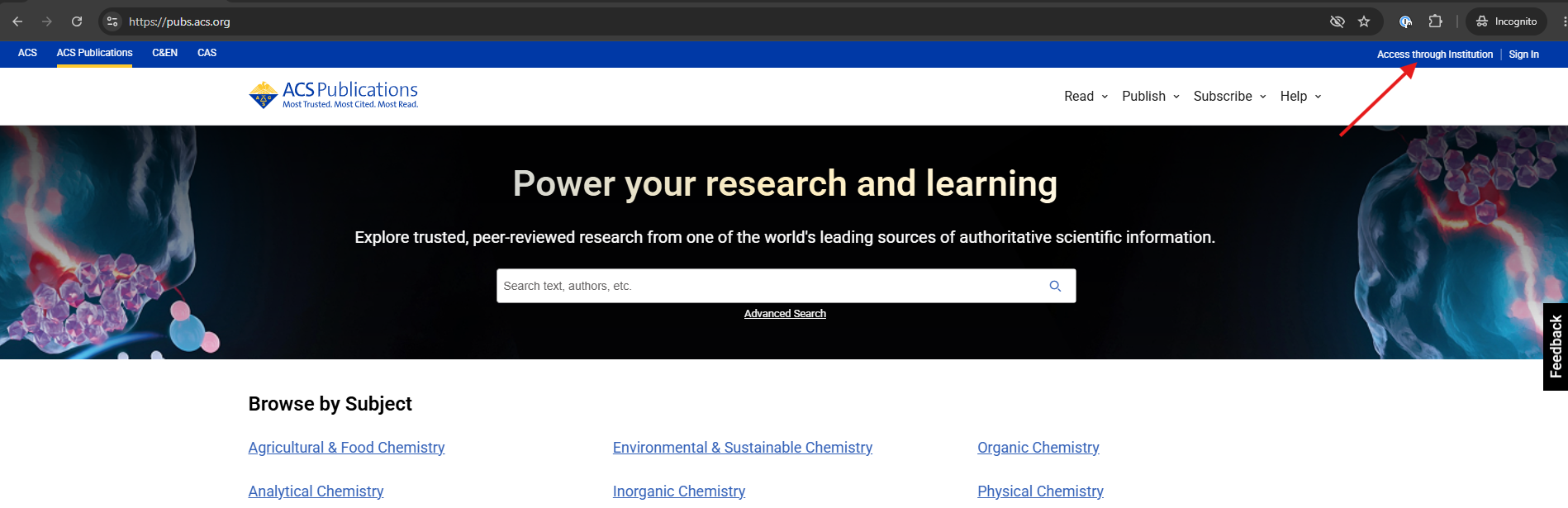Open the Read dropdown menu
The image size is (1568, 508).
[x=1086, y=97]
